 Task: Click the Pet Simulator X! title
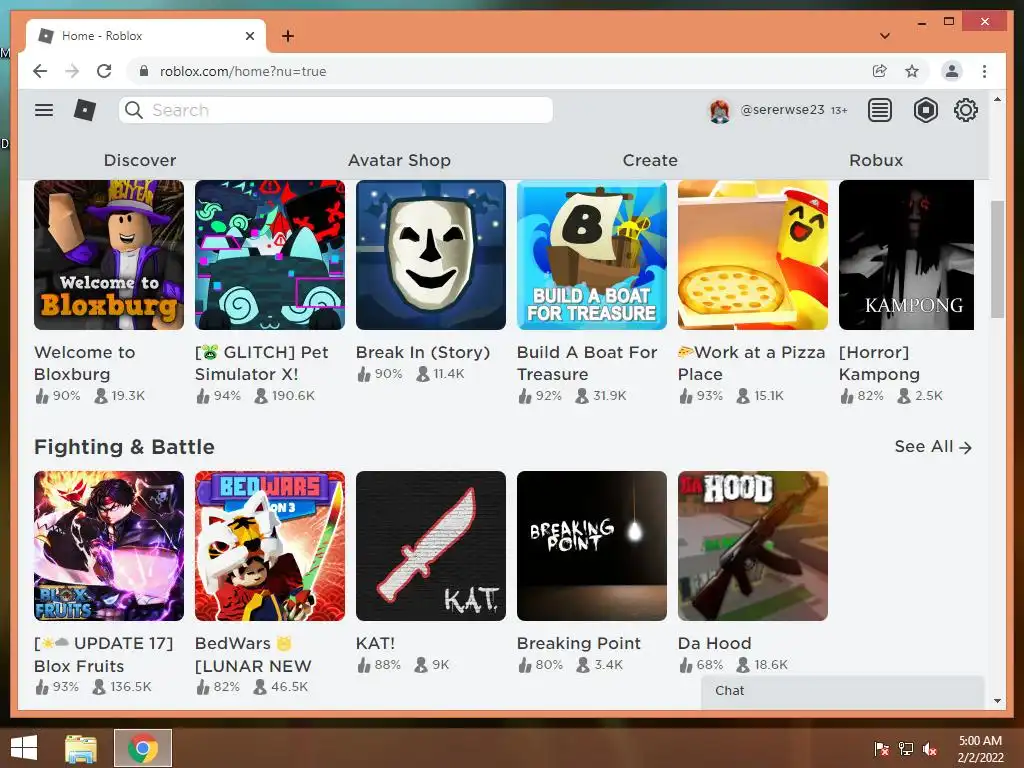click(261, 363)
